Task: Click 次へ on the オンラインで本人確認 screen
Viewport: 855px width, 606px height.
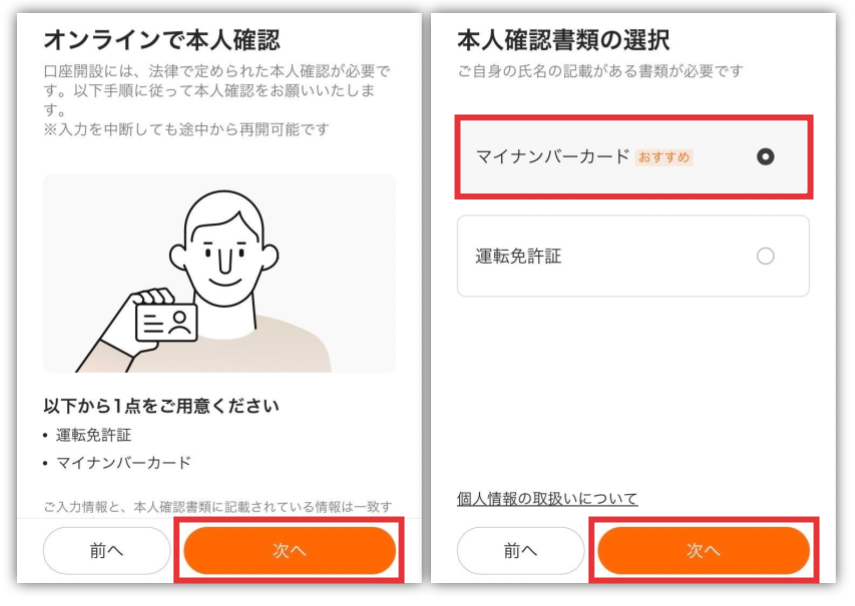Action: point(290,550)
